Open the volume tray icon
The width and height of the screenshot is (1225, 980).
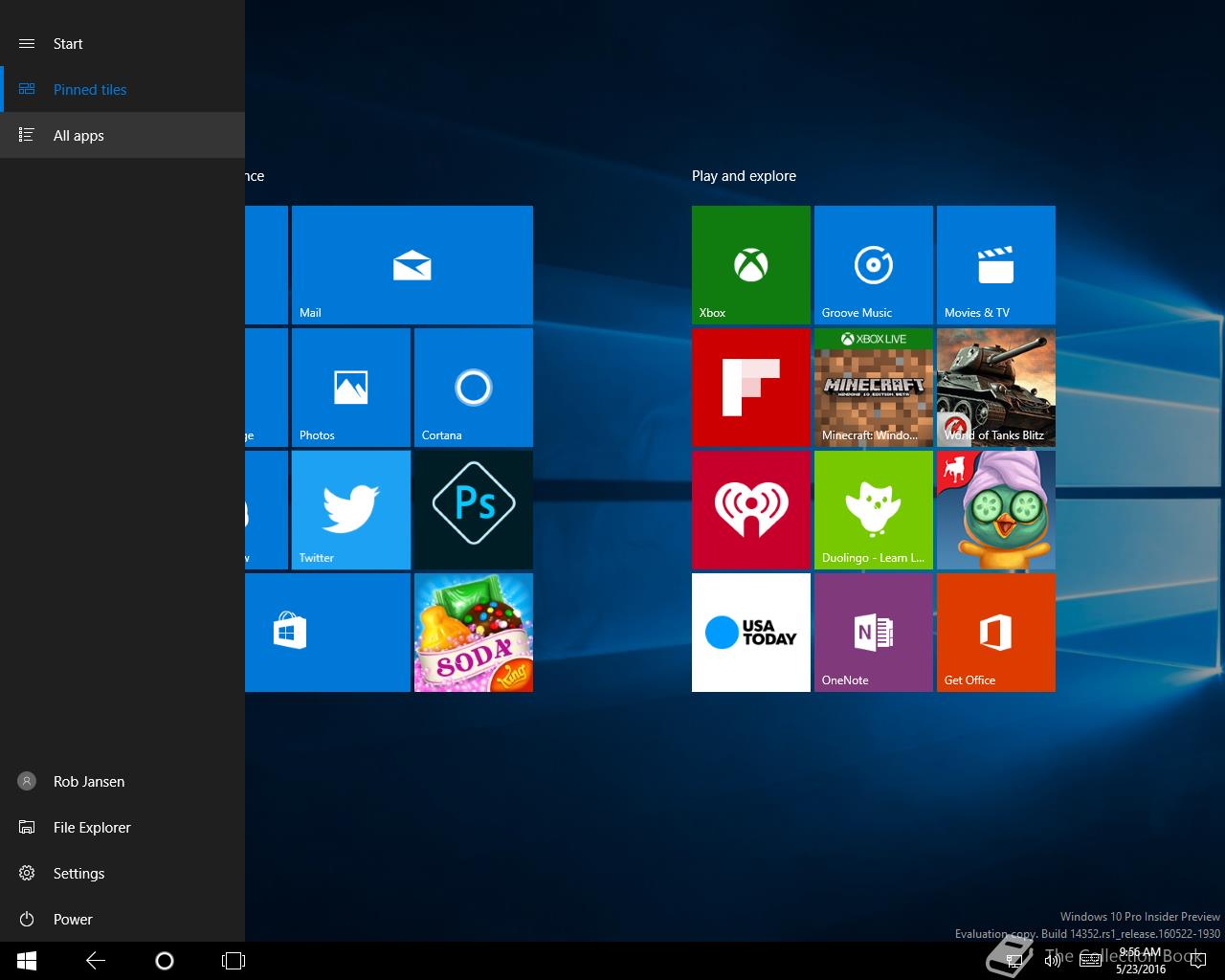point(1052,960)
